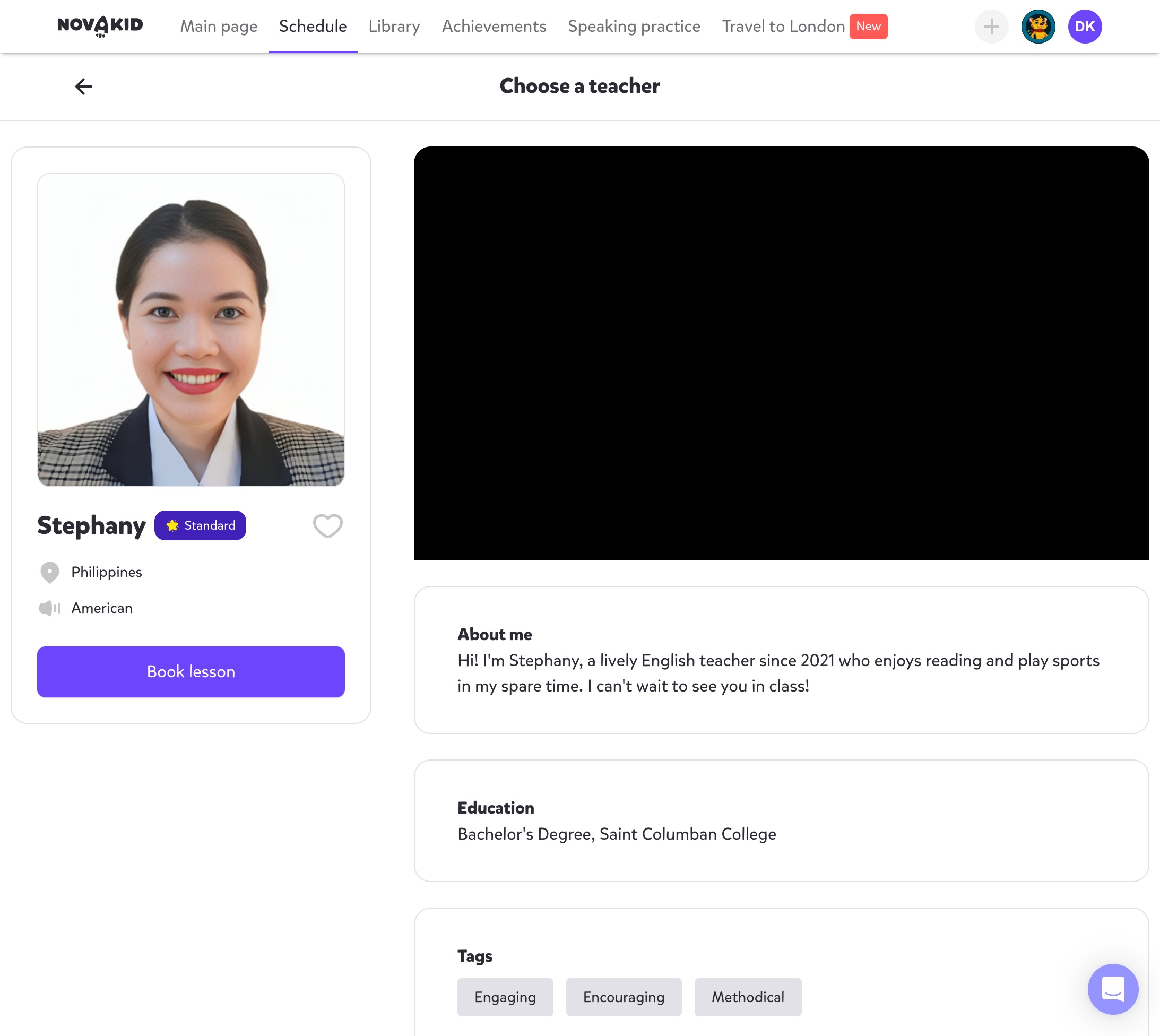The height and width of the screenshot is (1036, 1160).
Task: Open Travel to London page
Action: coord(783,27)
